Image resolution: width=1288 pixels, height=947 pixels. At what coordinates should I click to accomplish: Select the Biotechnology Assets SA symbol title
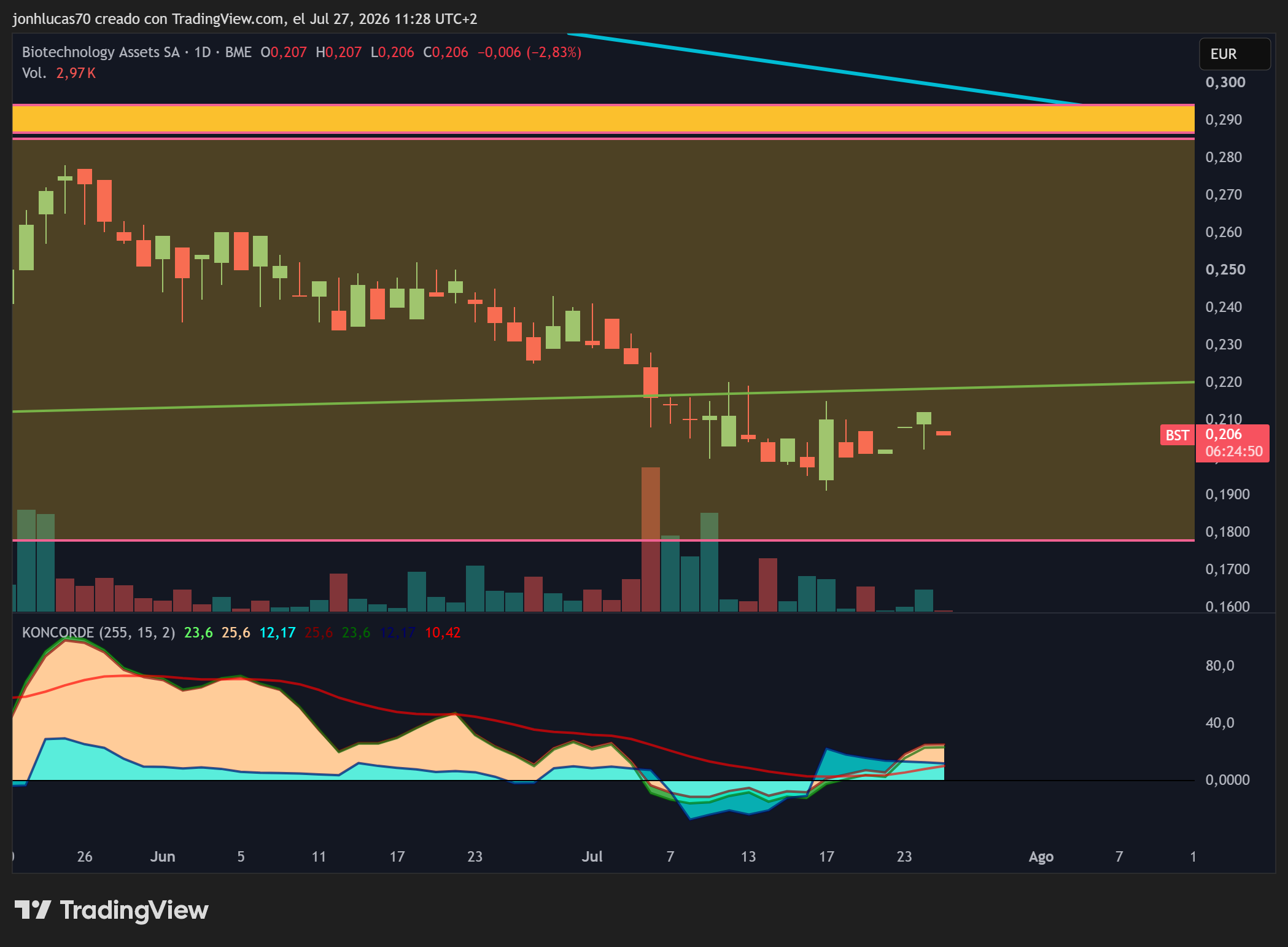pyautogui.click(x=101, y=52)
